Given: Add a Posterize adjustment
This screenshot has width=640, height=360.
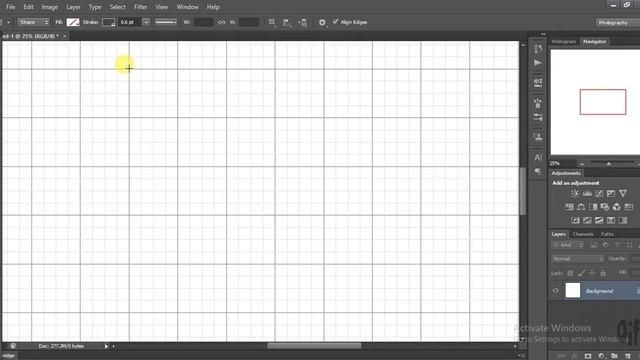Looking at the screenshot, I should tap(587, 220).
